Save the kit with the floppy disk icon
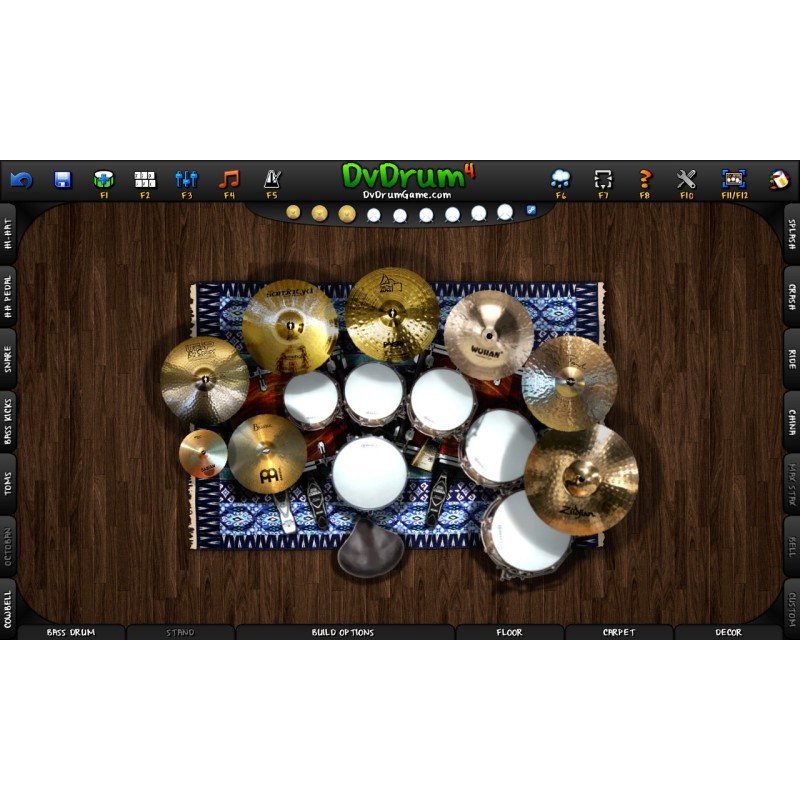This screenshot has height=800, width=800. pyautogui.click(x=63, y=180)
